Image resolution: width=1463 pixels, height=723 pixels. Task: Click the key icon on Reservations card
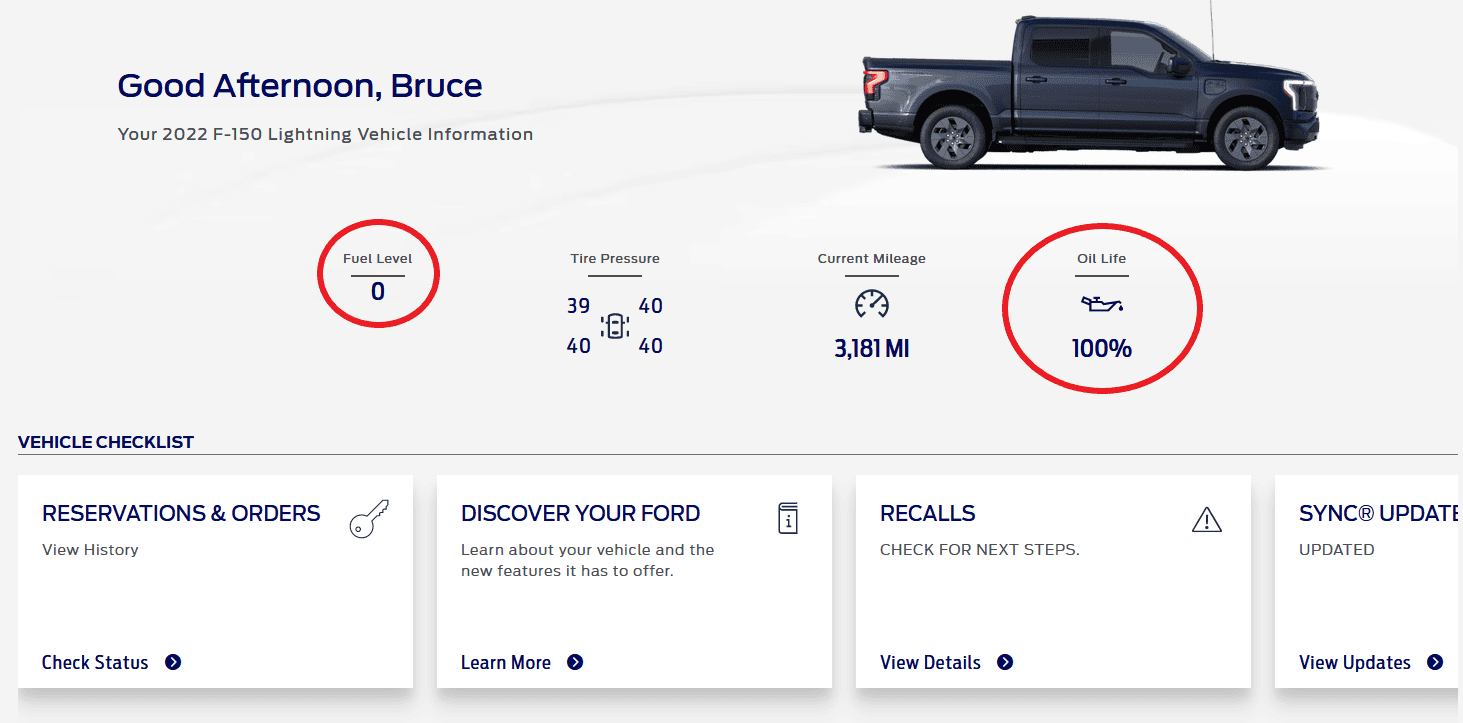pyautogui.click(x=369, y=520)
